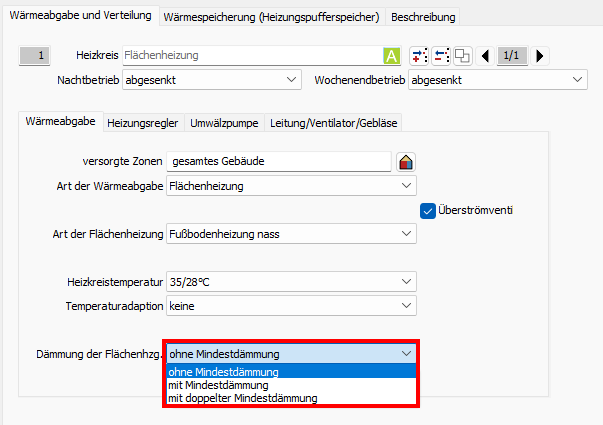This screenshot has height=425, width=603.
Task: Open zone selection house icon
Action: tap(406, 161)
